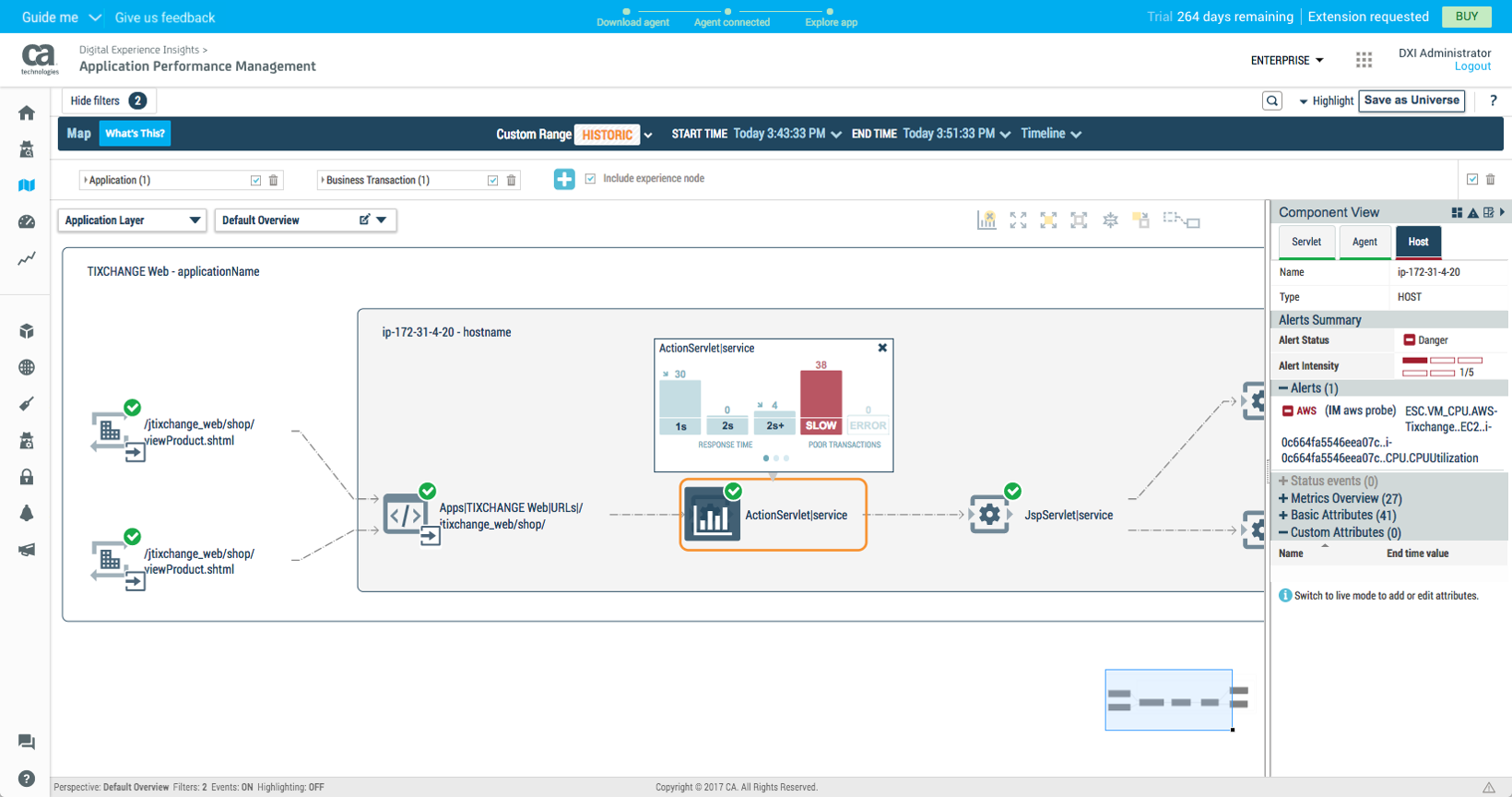Screen dimensions: 1512x797
Task: Click the Logout link
Action: pos(1472,66)
